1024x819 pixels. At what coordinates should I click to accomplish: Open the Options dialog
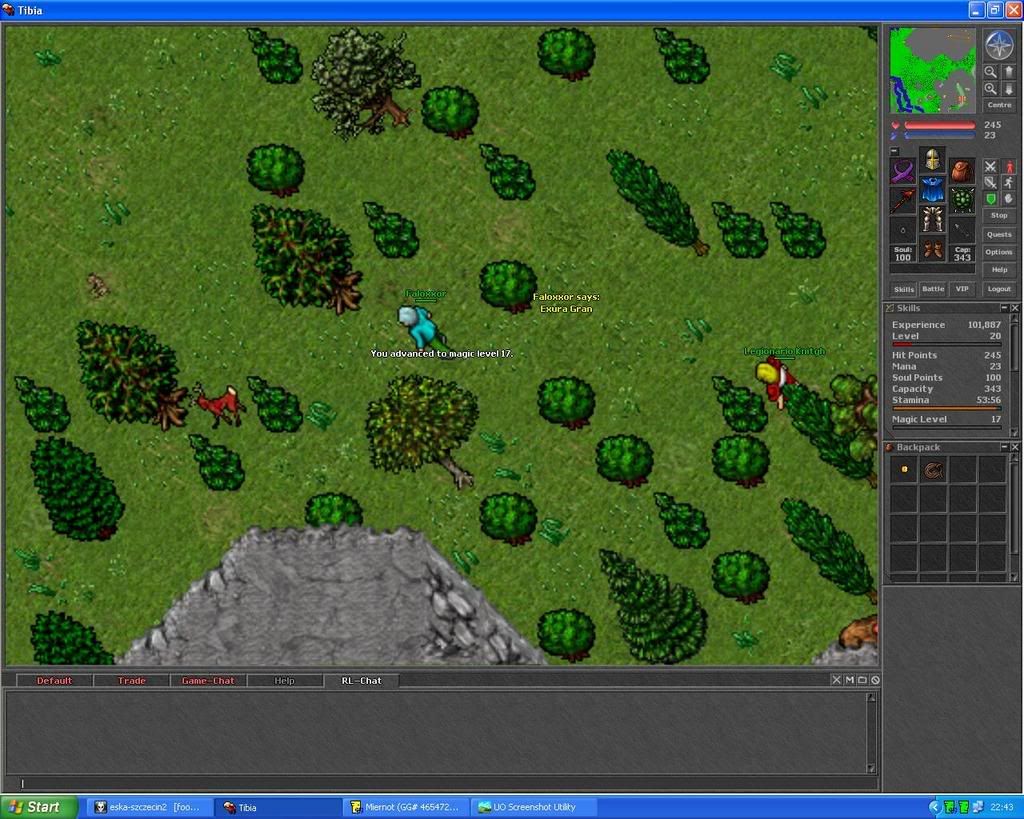999,252
